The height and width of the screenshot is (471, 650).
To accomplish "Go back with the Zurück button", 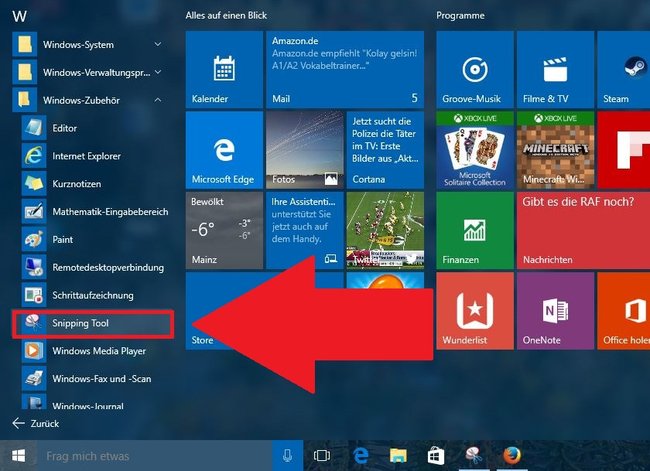I will coord(36,423).
